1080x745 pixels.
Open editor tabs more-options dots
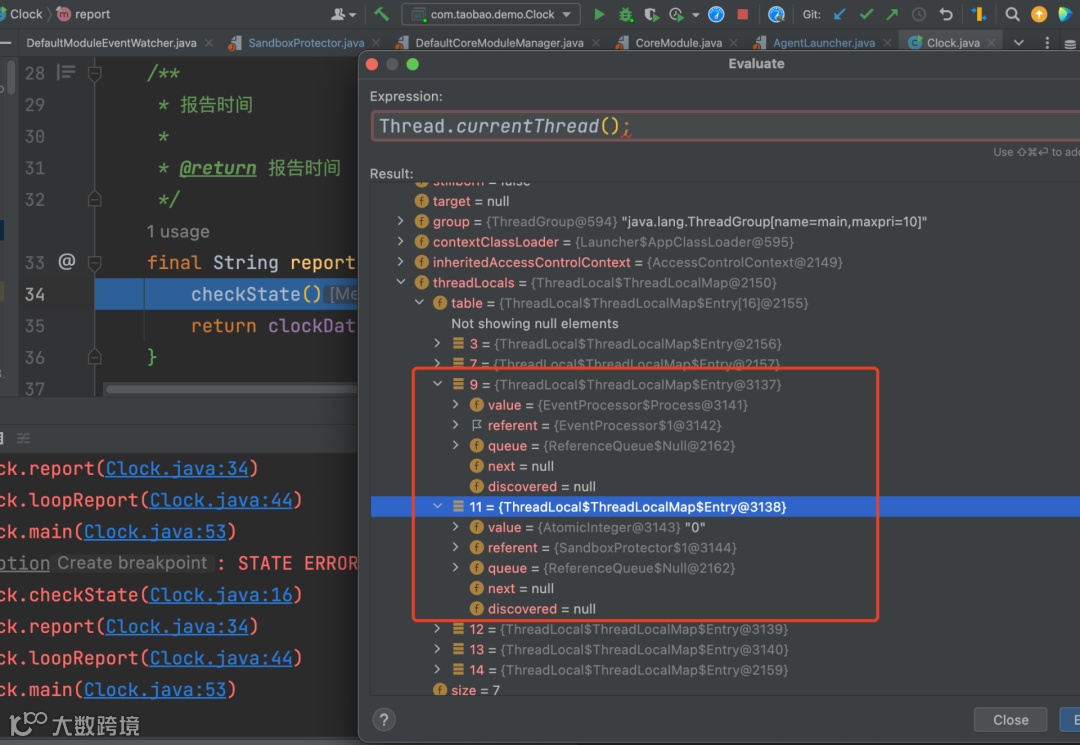tap(1047, 43)
